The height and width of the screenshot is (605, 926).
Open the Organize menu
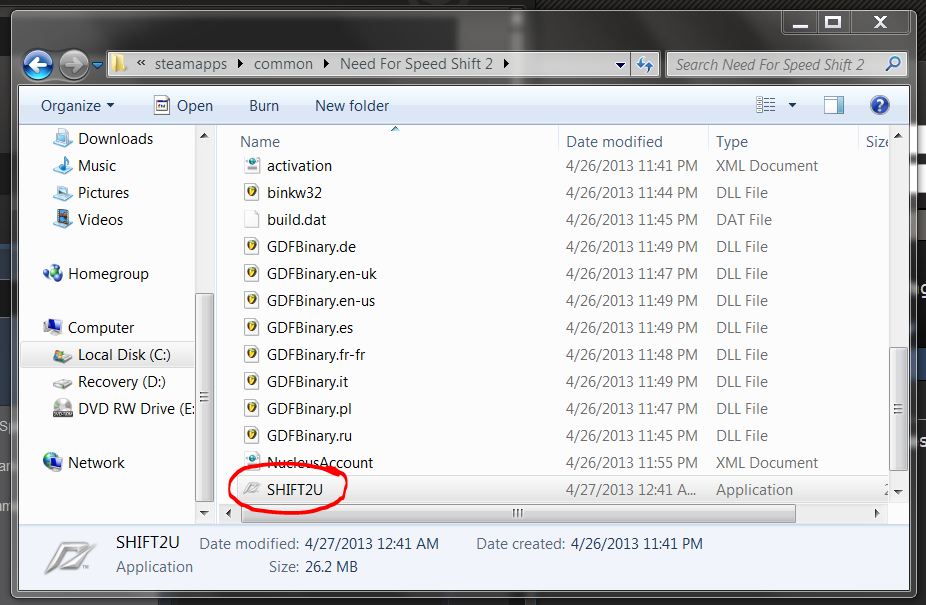click(x=77, y=106)
